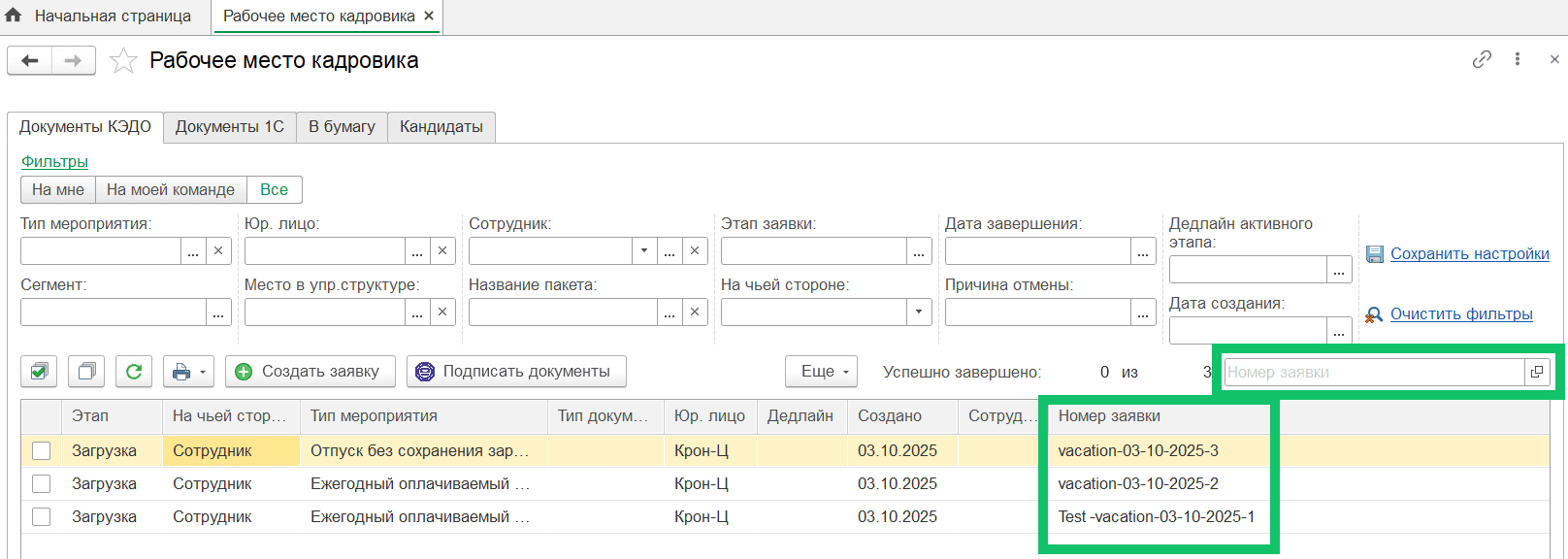Click the Очистить фильтры link
The width and height of the screenshot is (1568, 559).
tap(1460, 314)
